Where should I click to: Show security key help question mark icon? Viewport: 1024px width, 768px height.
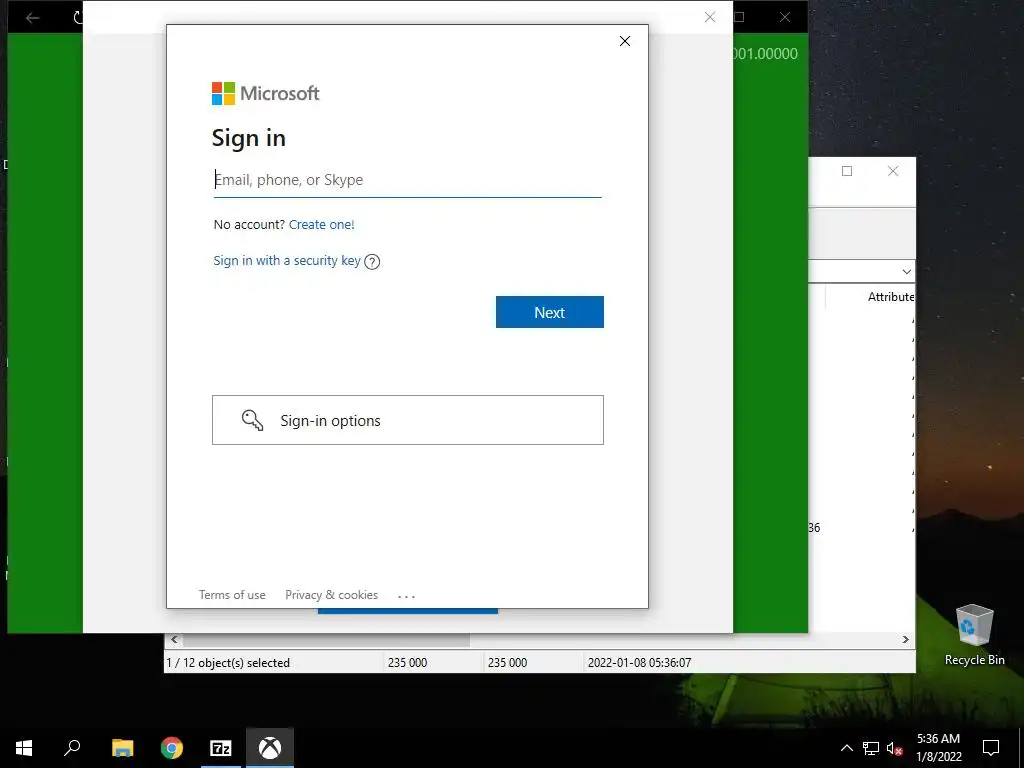(x=372, y=262)
